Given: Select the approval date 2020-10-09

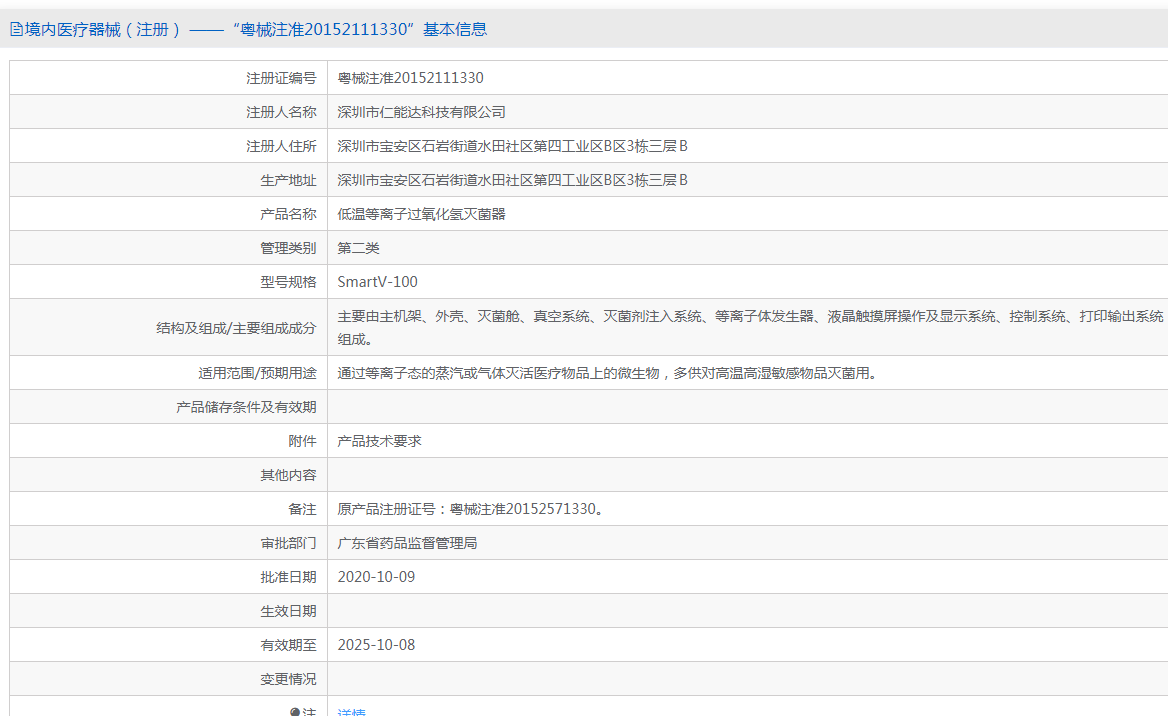Looking at the screenshot, I should pyautogui.click(x=376, y=577).
